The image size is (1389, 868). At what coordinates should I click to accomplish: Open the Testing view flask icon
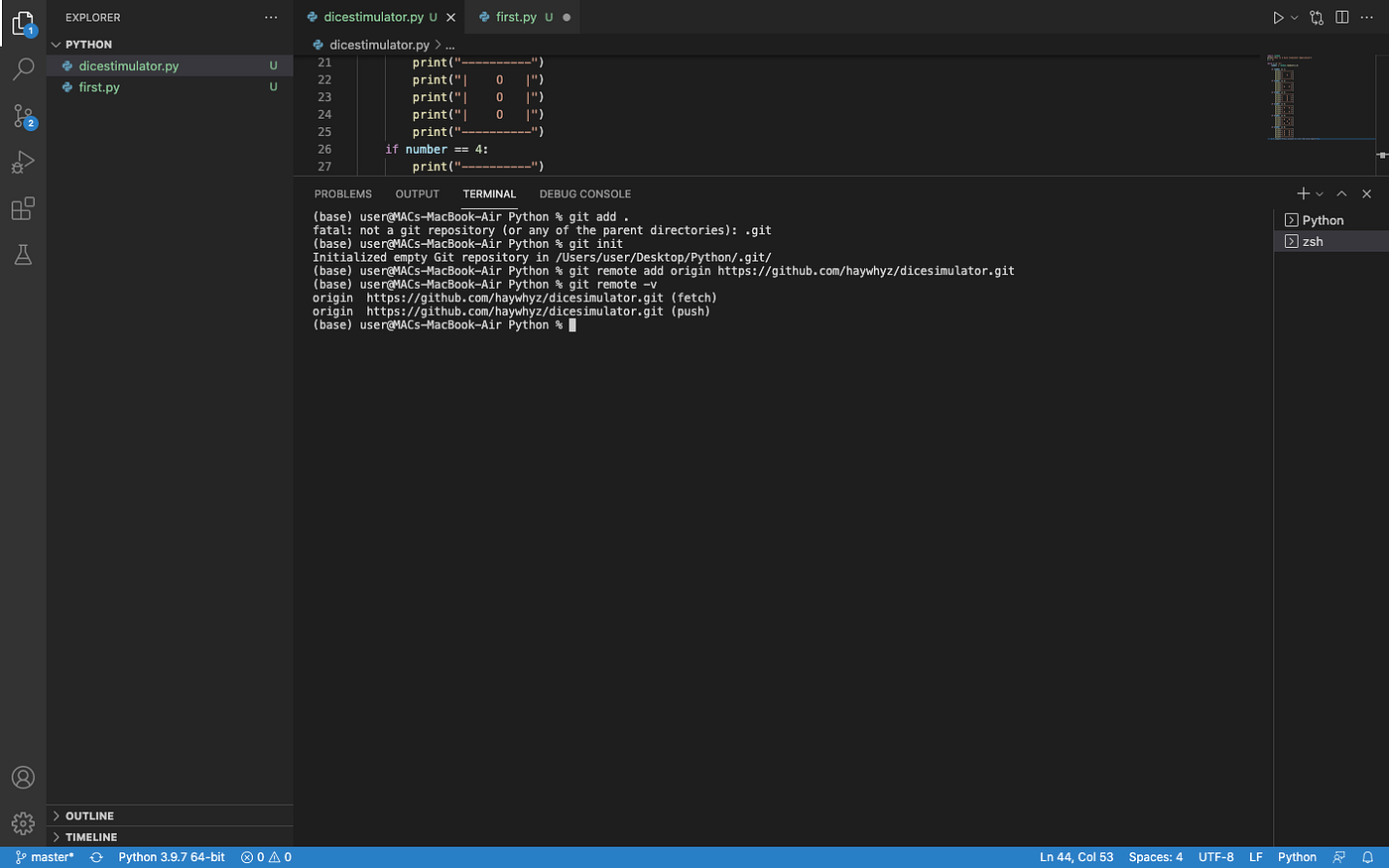[23, 255]
